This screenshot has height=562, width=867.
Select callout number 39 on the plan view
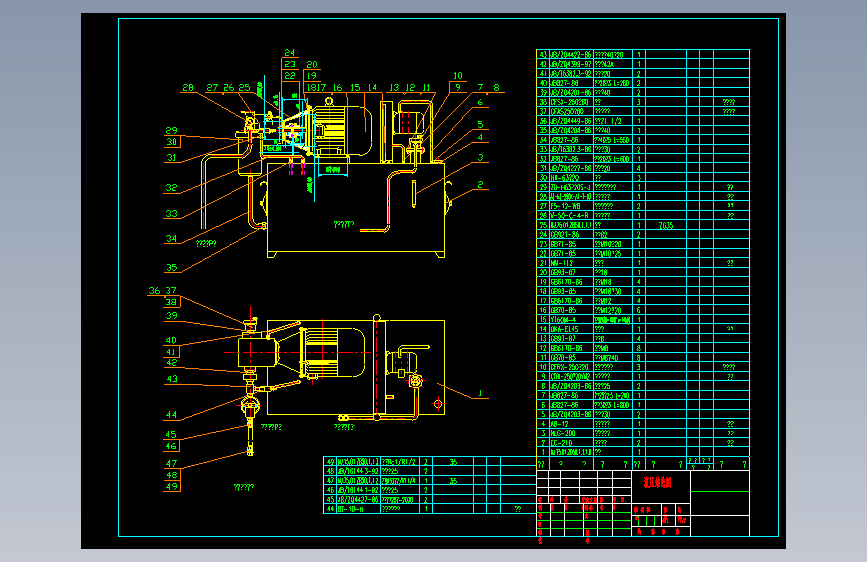point(171,315)
